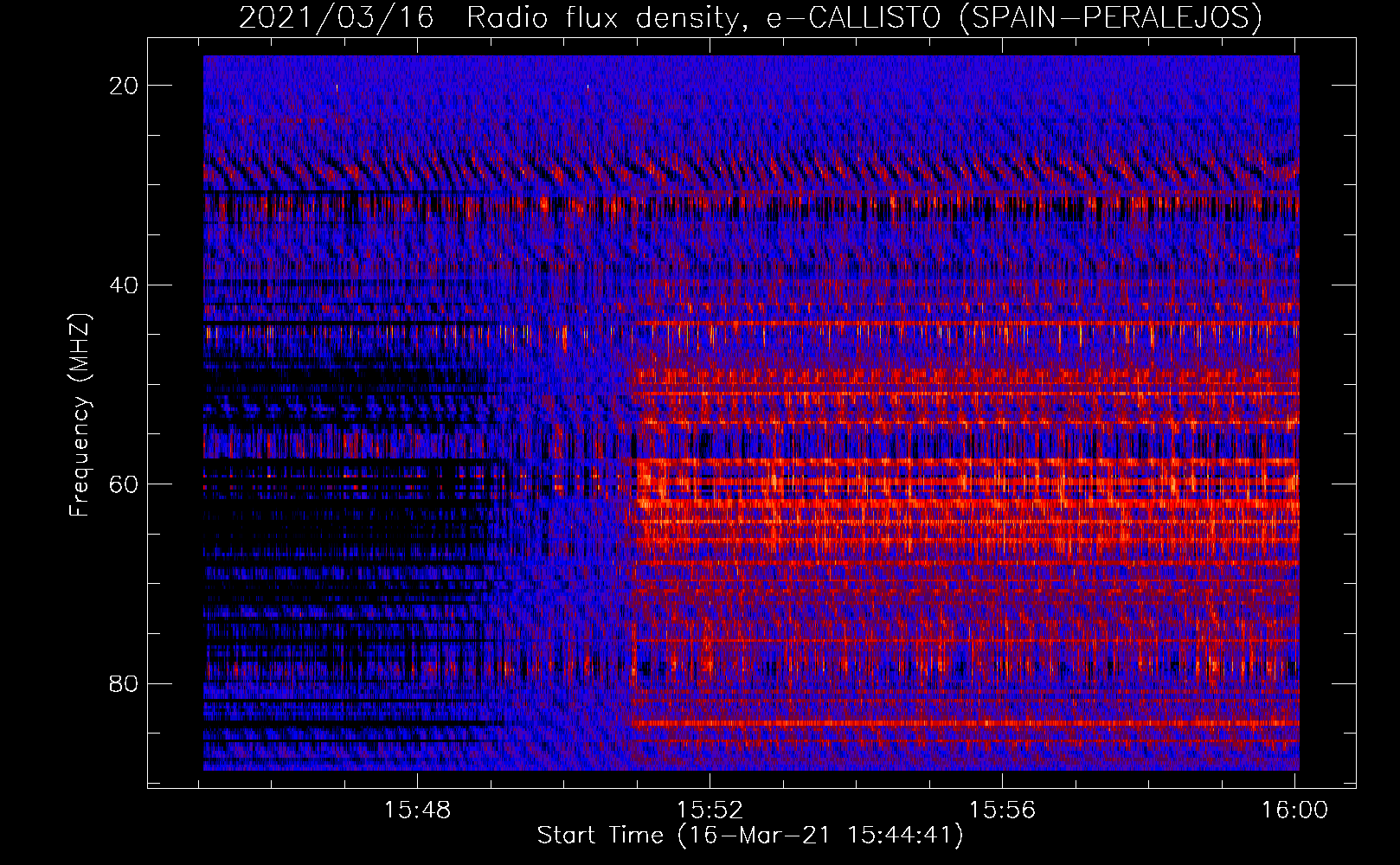The image size is (1400, 865).
Task: Click the 15:56 time tick label
Action: 1002,811
